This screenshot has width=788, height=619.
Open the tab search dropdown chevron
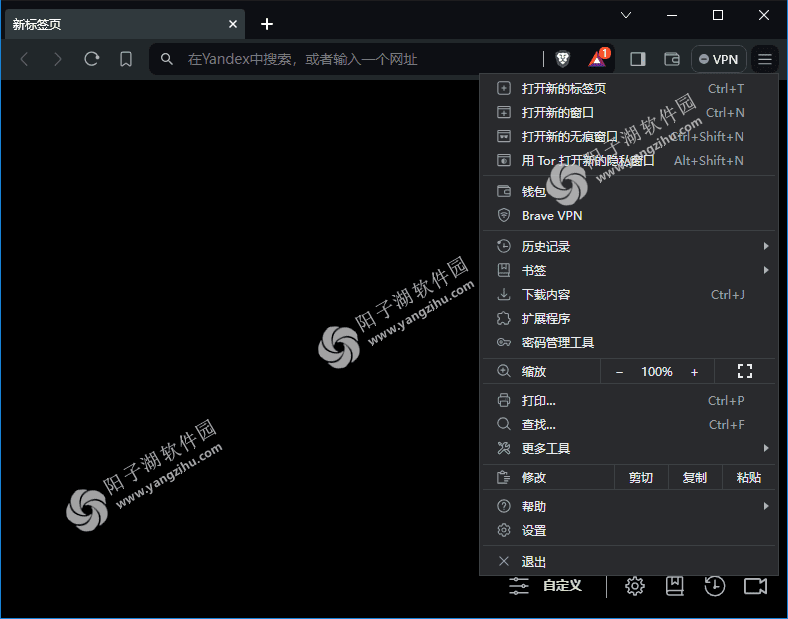[x=626, y=15]
